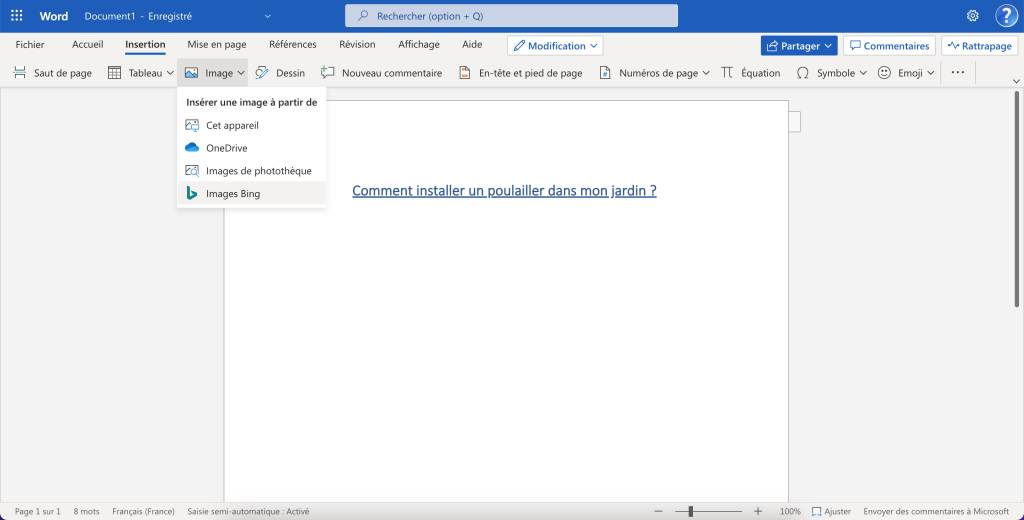Open the poulailler hyperlink in the document
The image size is (1024, 520).
click(504, 191)
